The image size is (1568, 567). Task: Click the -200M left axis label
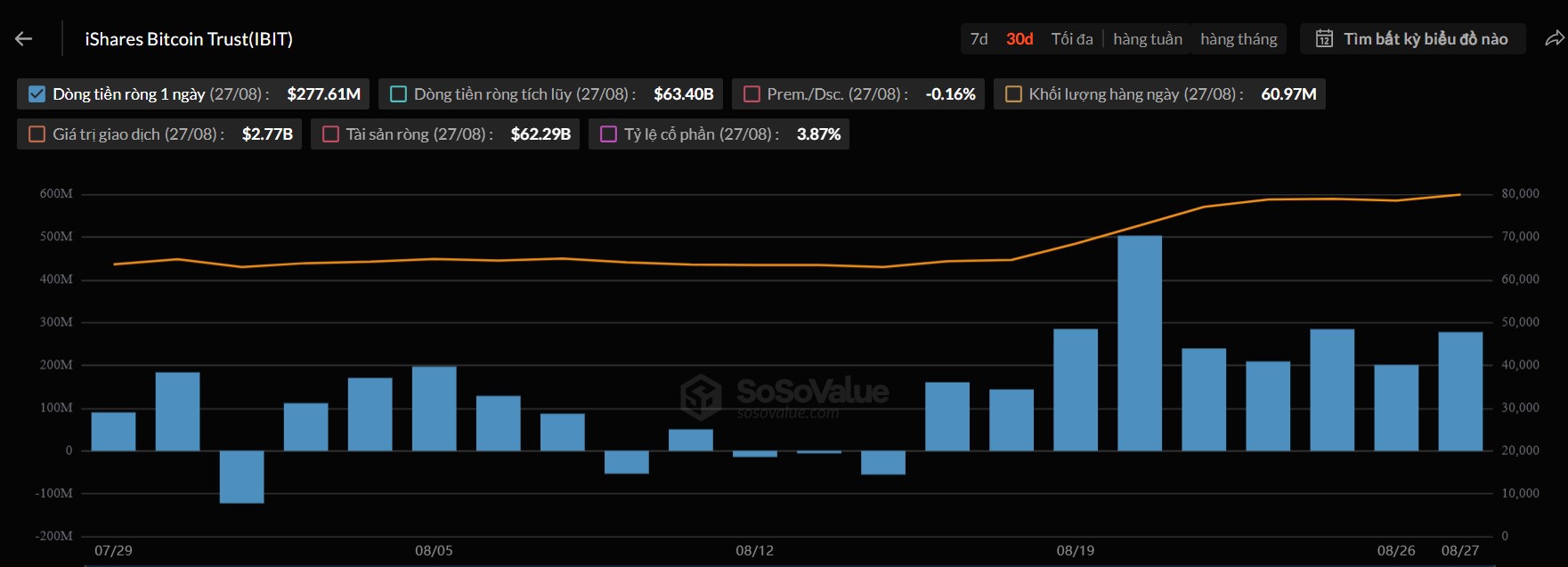click(x=54, y=536)
